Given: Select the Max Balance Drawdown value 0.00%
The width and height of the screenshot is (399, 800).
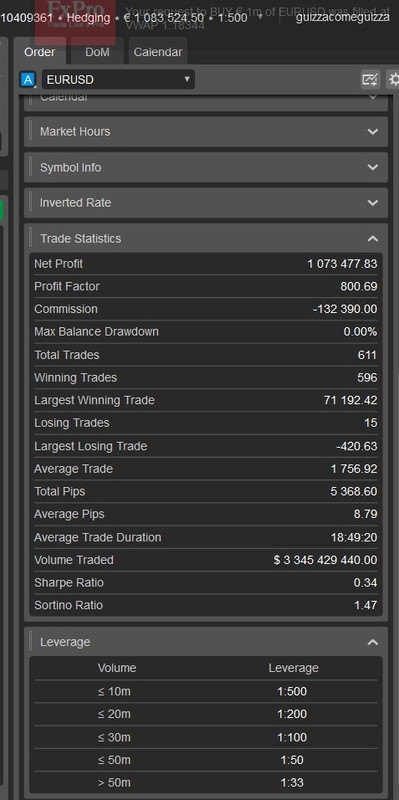Looking at the screenshot, I should click(x=360, y=332).
